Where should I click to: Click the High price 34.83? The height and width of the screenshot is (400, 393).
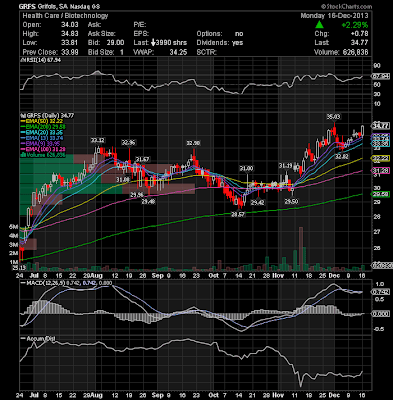[x=70, y=34]
